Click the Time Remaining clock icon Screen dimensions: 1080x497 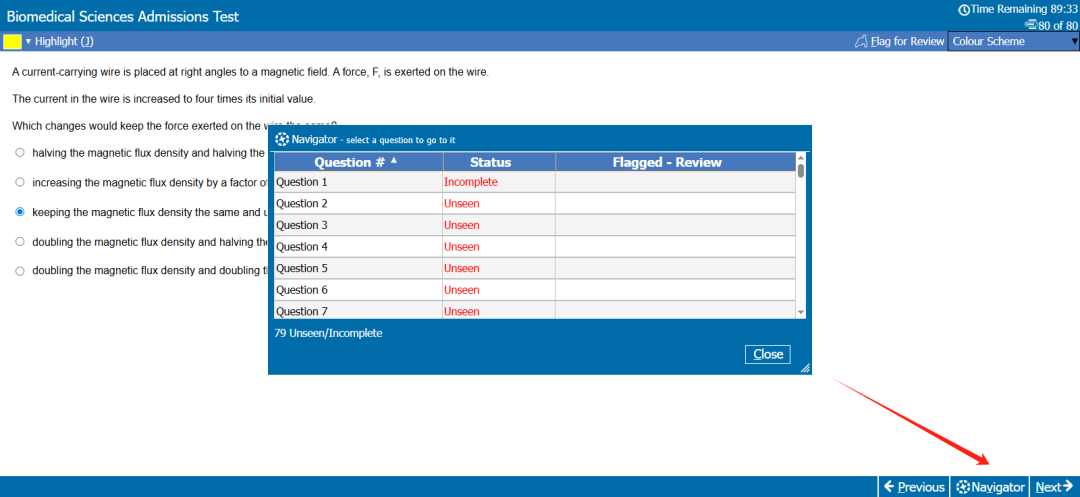click(x=964, y=9)
